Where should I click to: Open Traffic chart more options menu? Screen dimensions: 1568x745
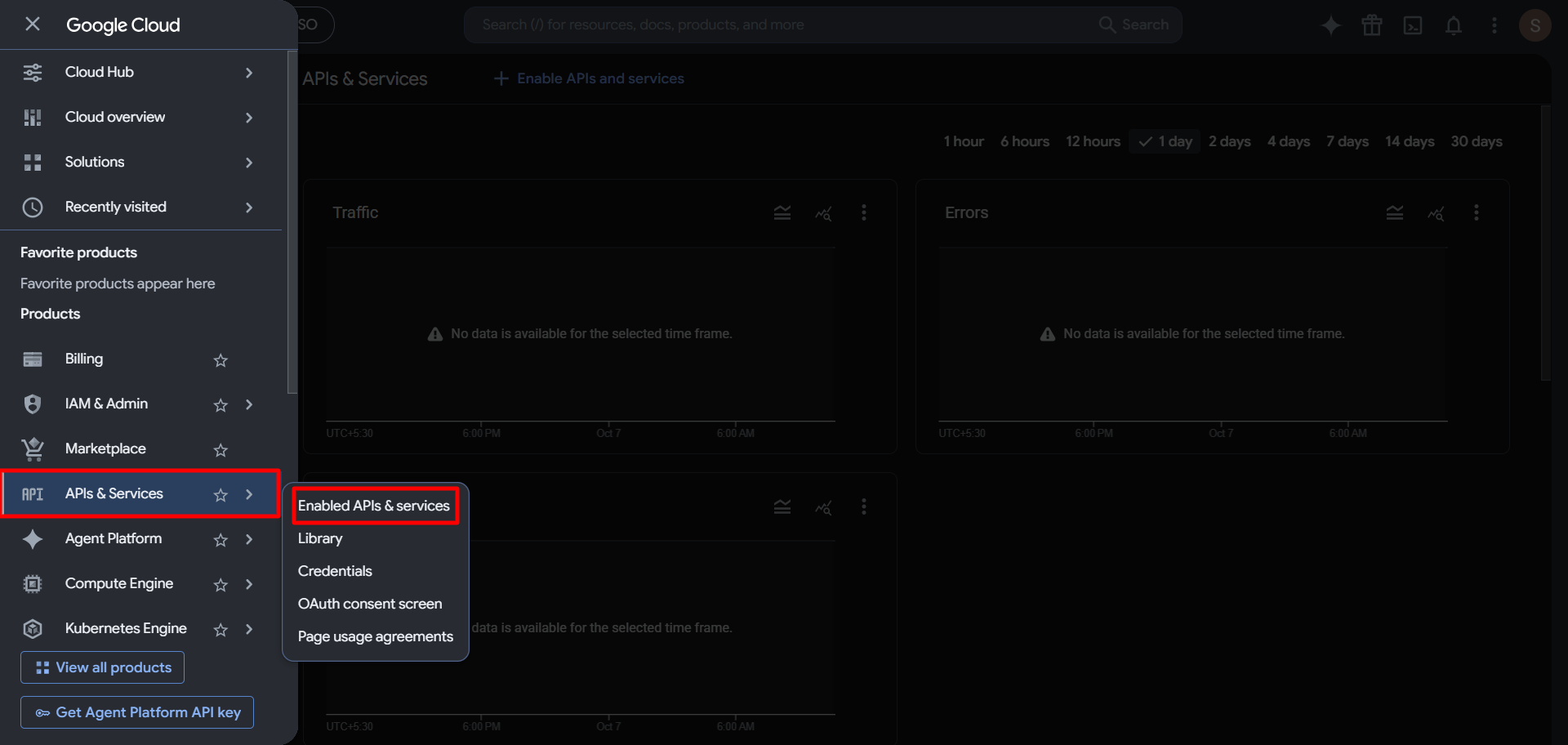[x=864, y=213]
